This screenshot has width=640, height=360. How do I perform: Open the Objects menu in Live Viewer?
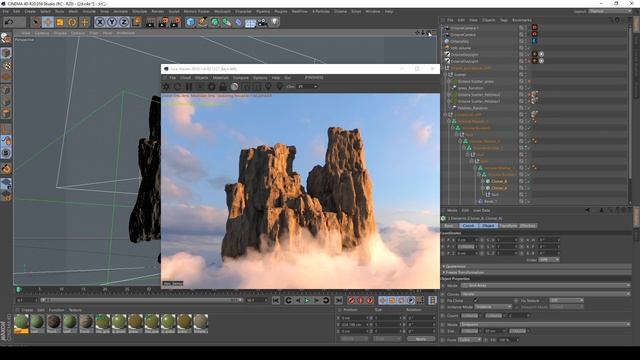click(x=202, y=78)
